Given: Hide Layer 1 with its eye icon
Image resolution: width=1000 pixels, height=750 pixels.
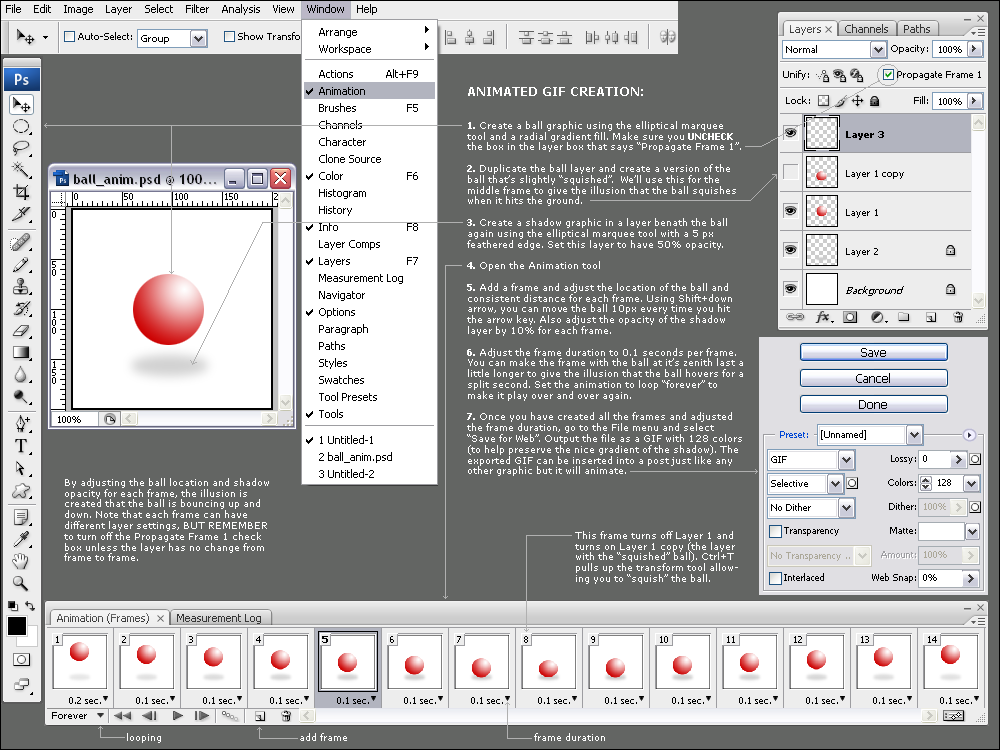Looking at the screenshot, I should tap(791, 211).
